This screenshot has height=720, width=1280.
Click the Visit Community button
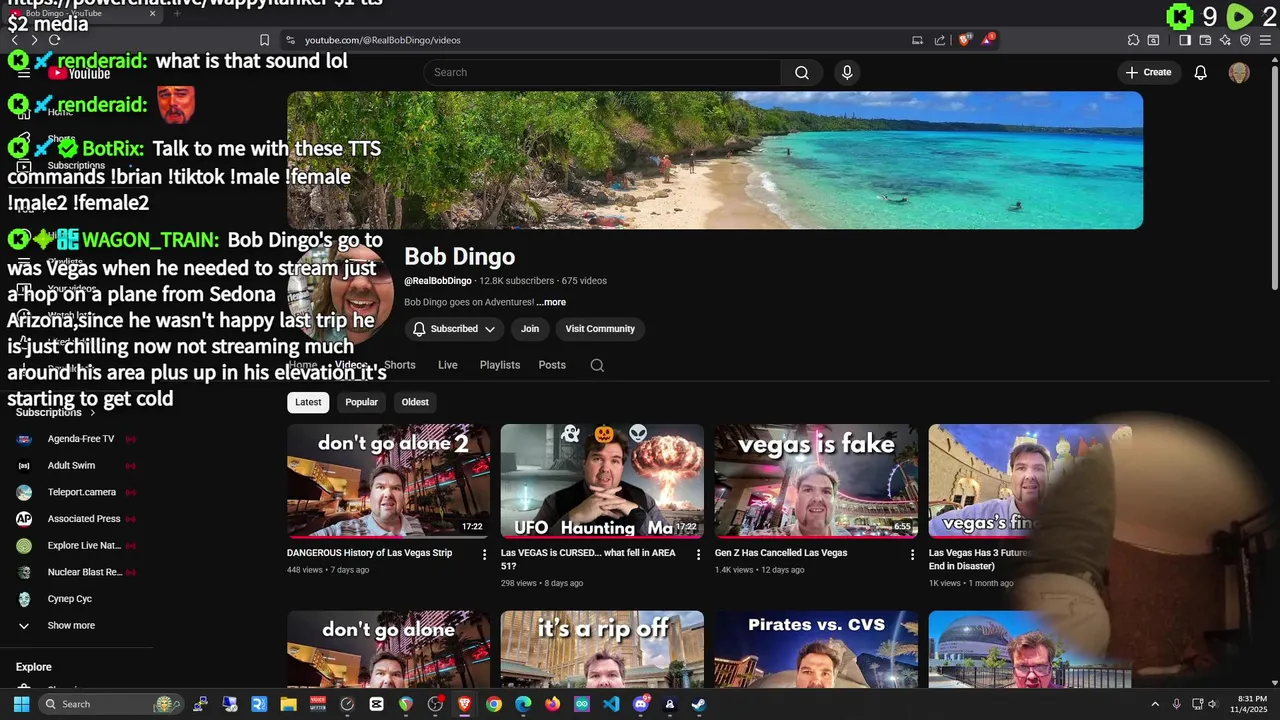tap(600, 329)
